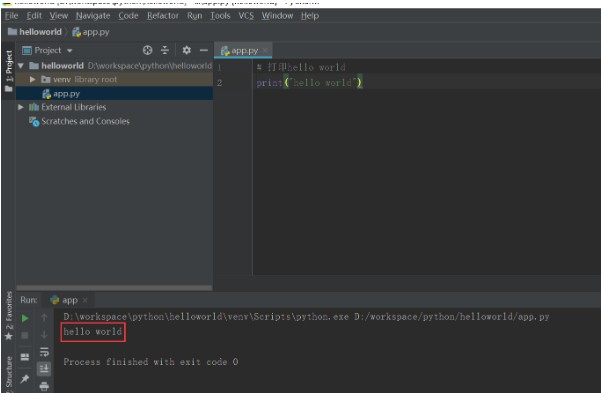The height and width of the screenshot is (393, 602).
Task: Close the app.py editor tab
Action: pyautogui.click(x=265, y=51)
